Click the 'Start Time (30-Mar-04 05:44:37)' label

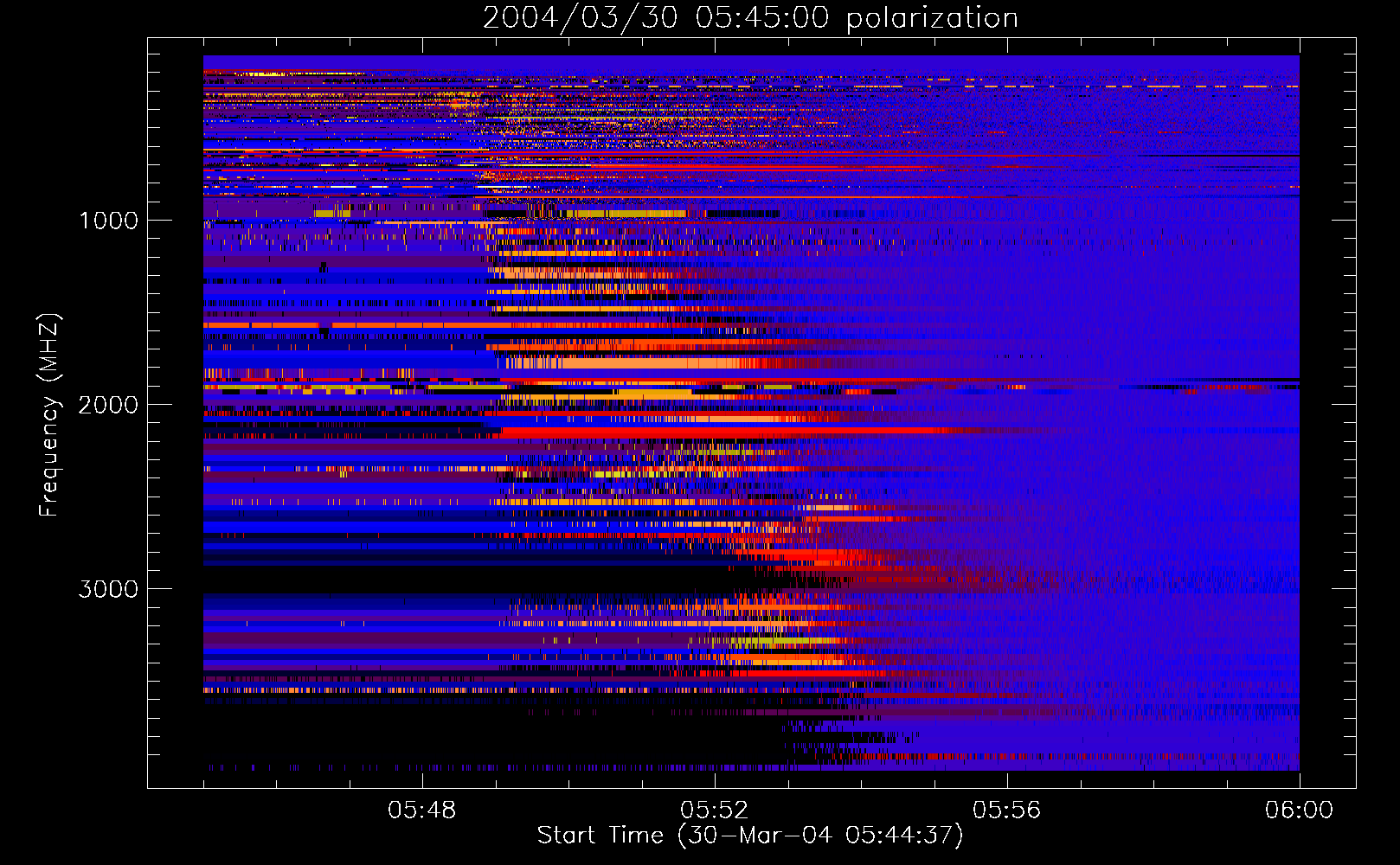point(750,836)
